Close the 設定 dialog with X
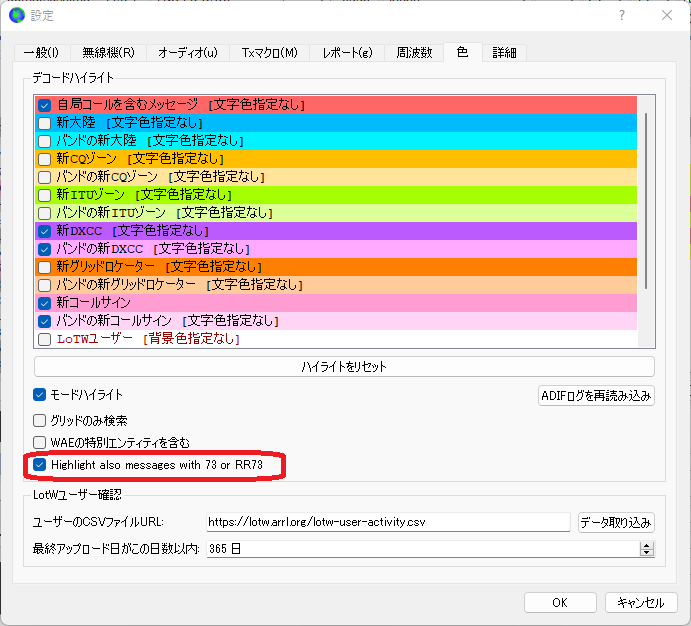Viewport: 691px width, 626px height. 667,15
